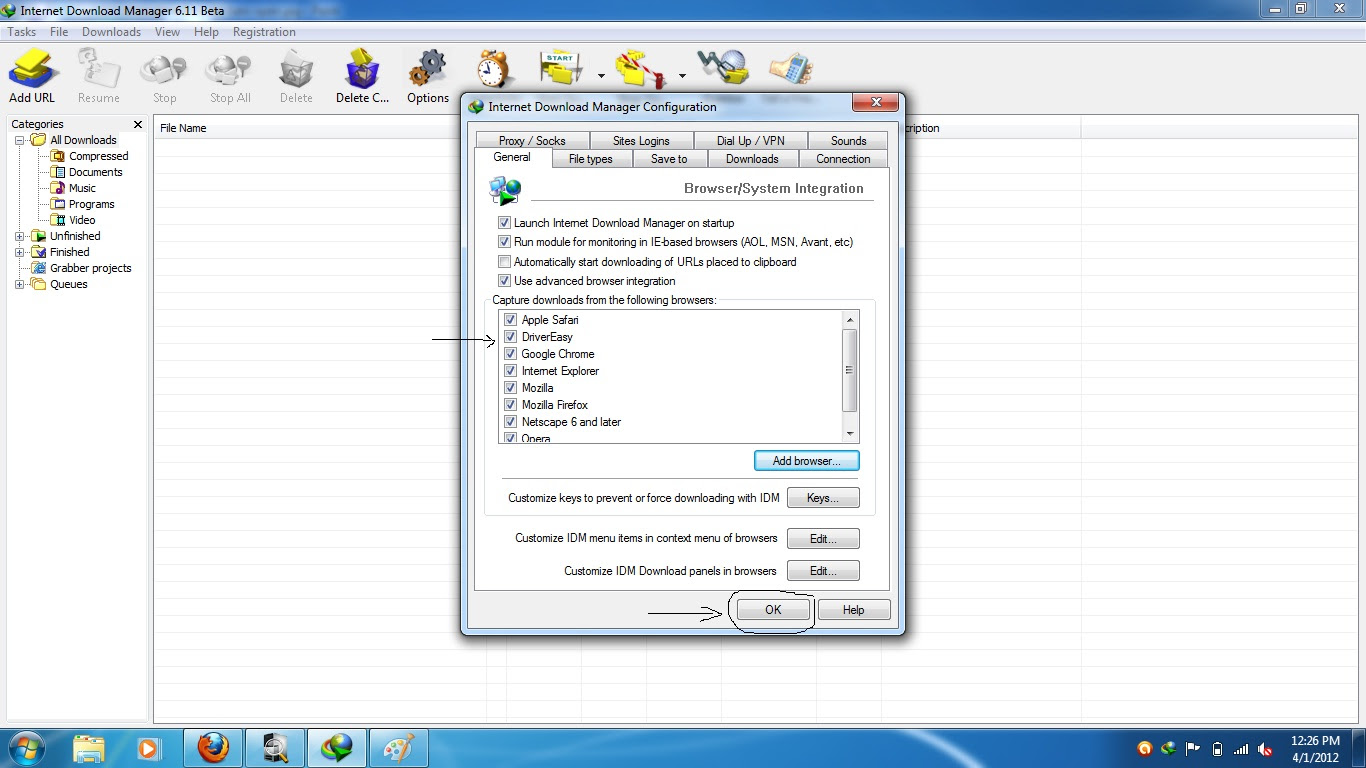
Task: Open Windows Explorer from the taskbar
Action: (x=89, y=748)
